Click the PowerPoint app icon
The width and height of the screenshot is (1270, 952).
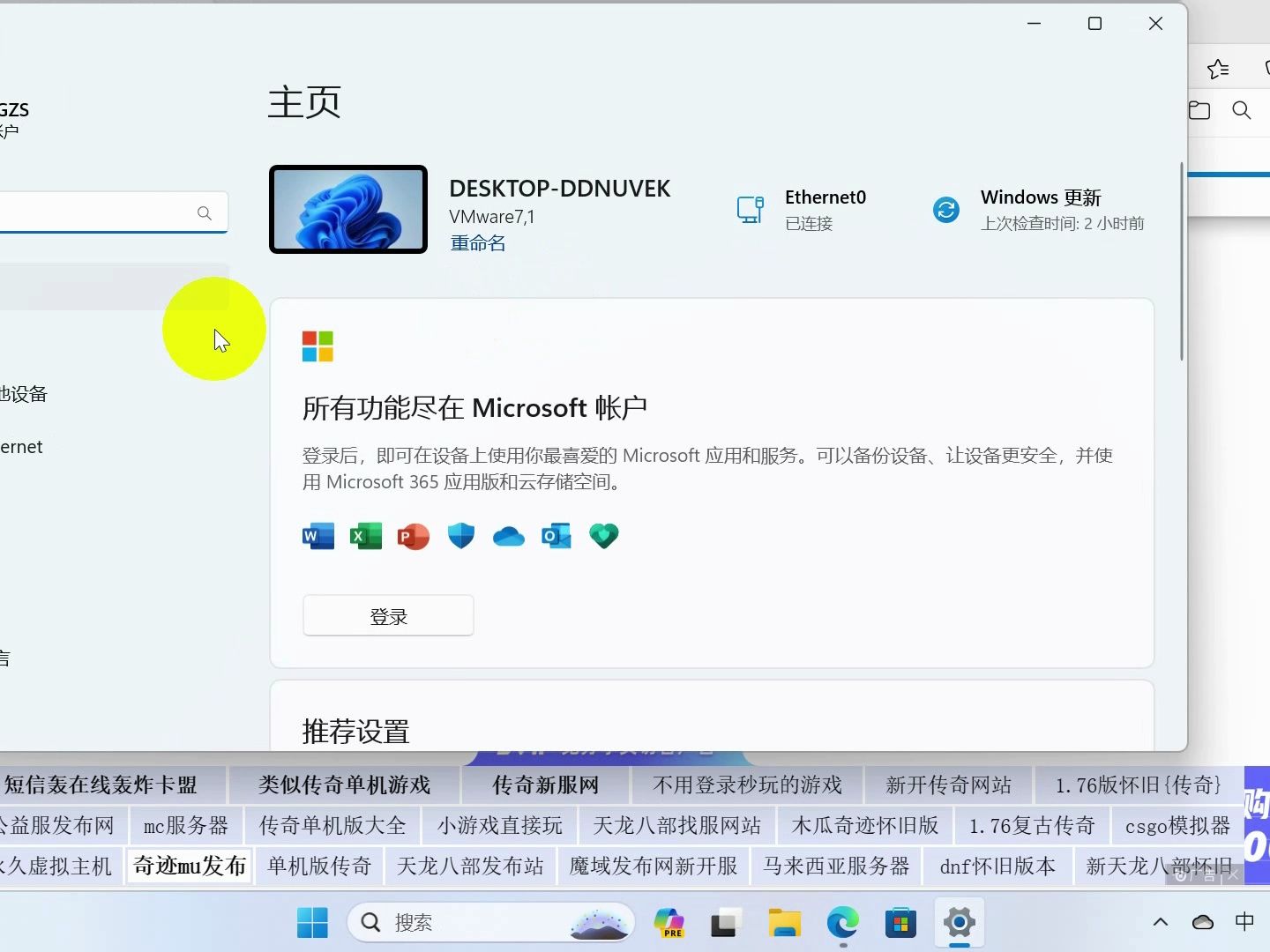[414, 536]
